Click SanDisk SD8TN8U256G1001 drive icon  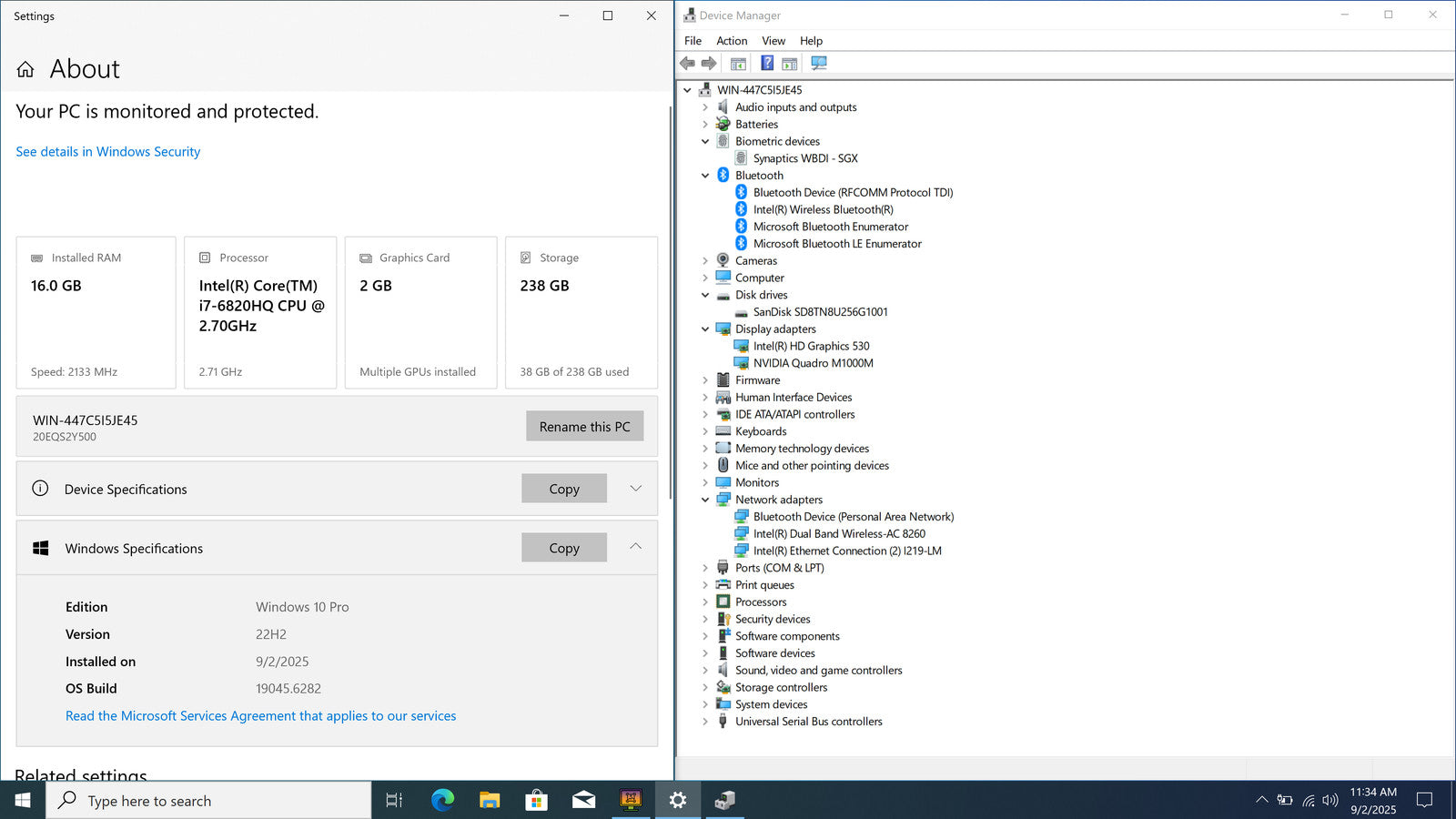pyautogui.click(x=741, y=312)
